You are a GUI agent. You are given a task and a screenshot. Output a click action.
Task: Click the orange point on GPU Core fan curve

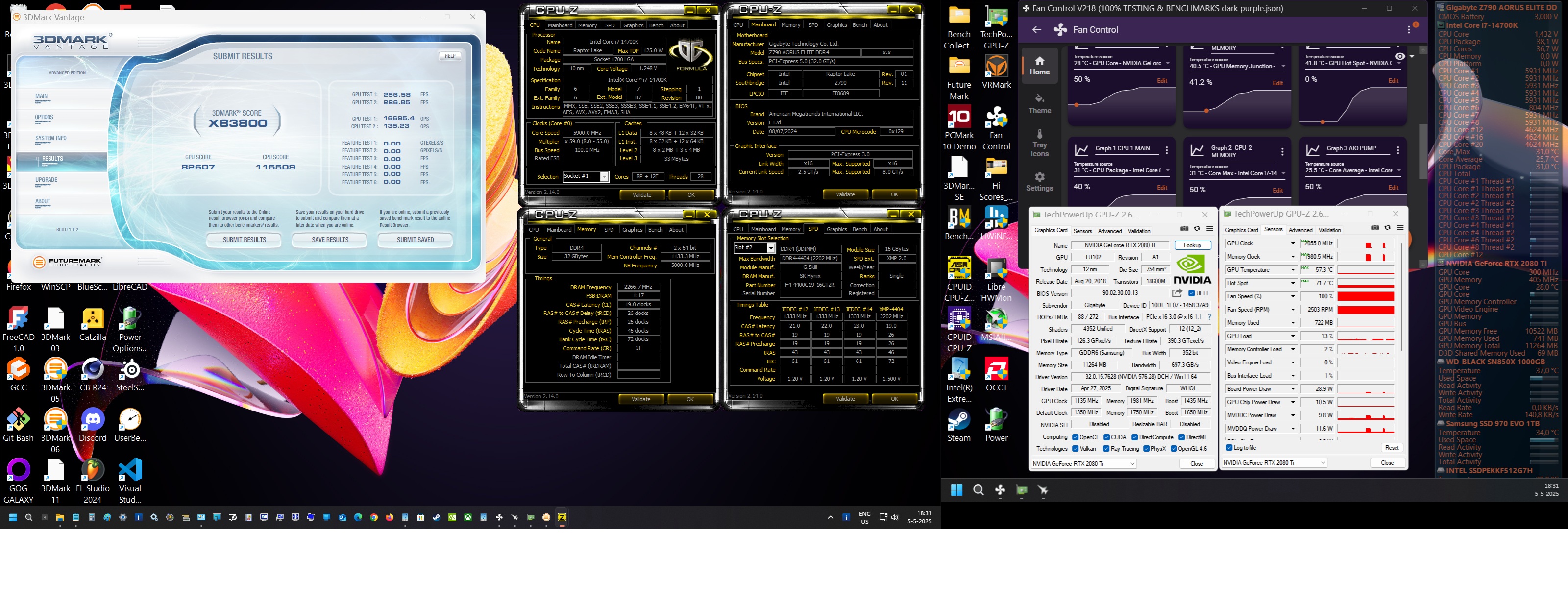1076,105
